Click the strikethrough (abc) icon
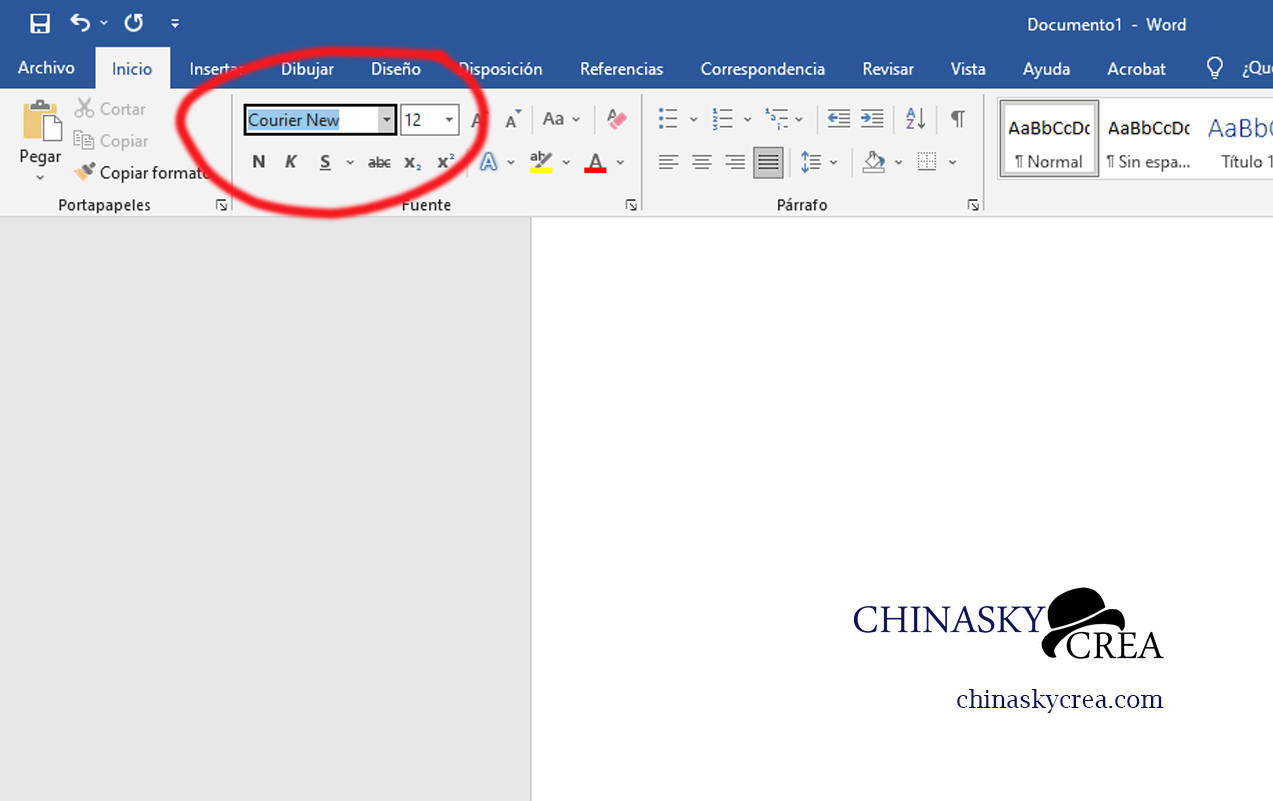1273x801 pixels. click(x=378, y=161)
